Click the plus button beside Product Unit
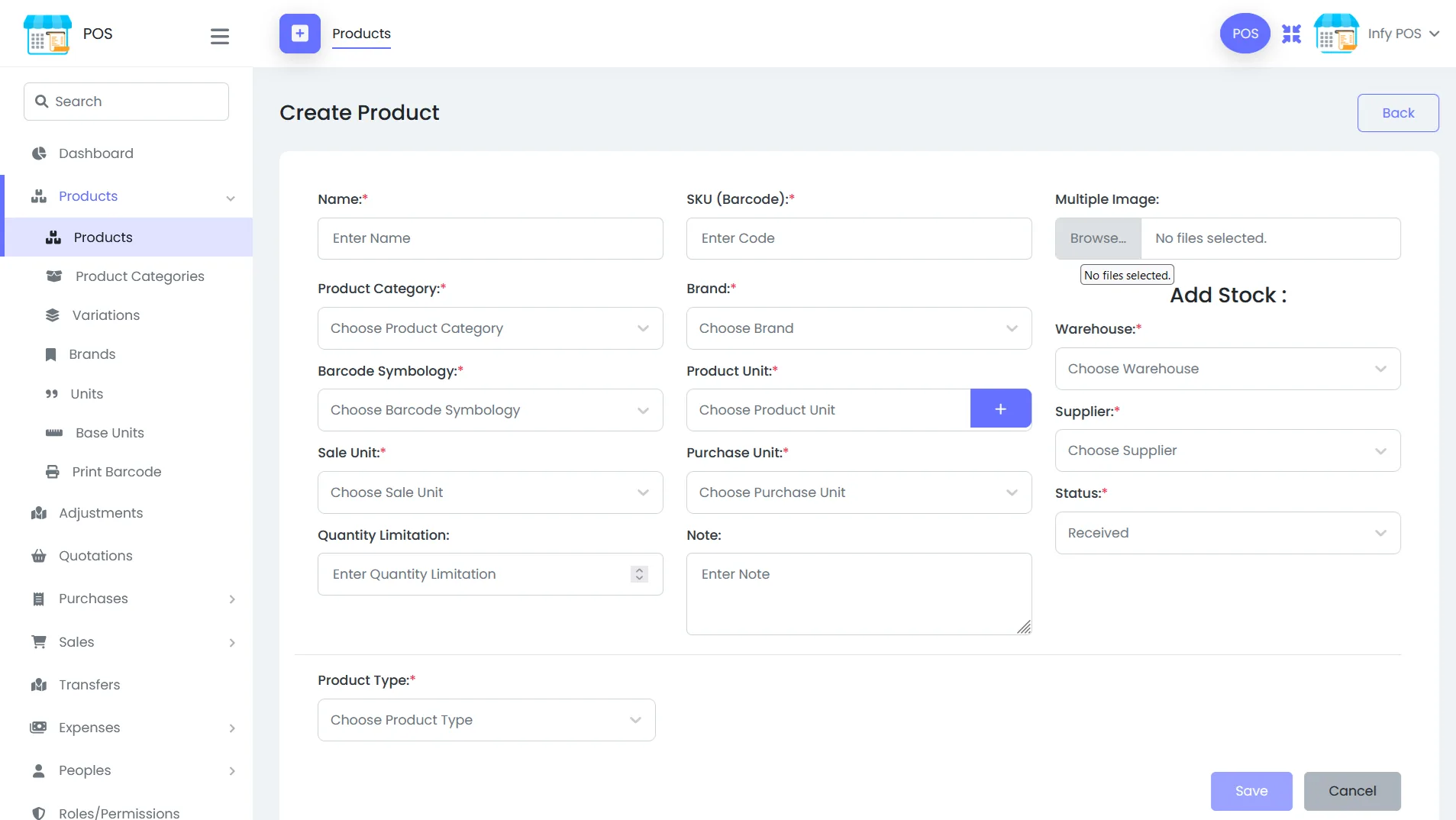 [x=1000, y=409]
